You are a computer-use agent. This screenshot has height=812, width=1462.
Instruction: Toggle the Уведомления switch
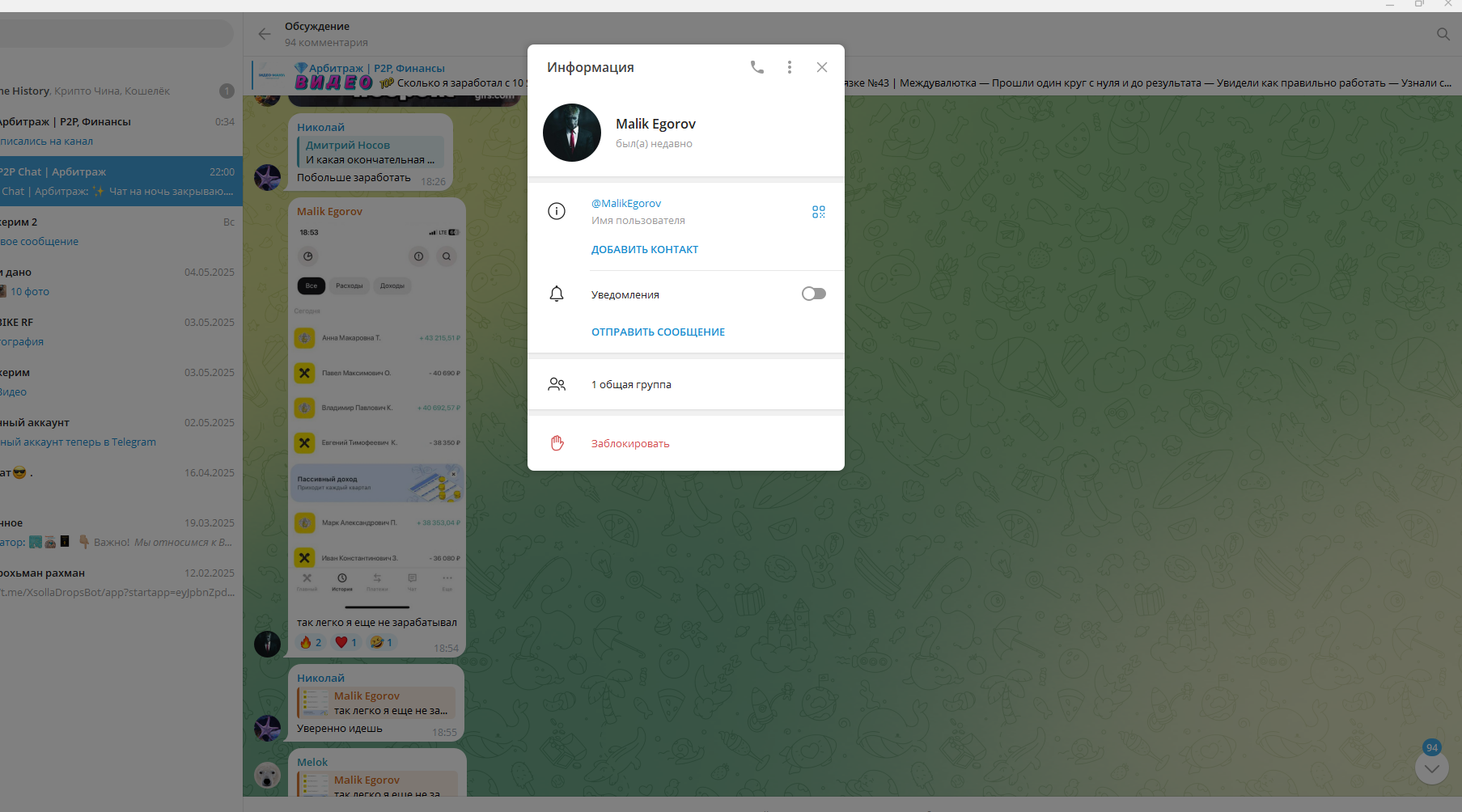point(814,294)
